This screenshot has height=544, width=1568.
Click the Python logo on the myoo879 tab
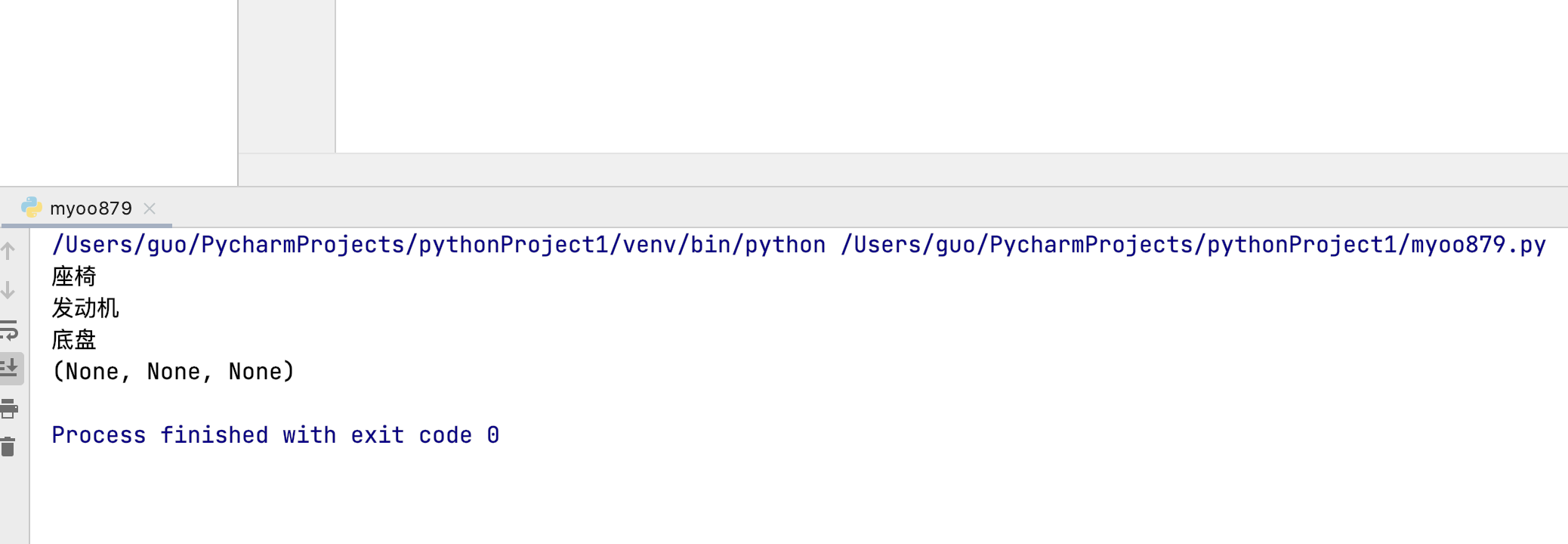[x=31, y=207]
